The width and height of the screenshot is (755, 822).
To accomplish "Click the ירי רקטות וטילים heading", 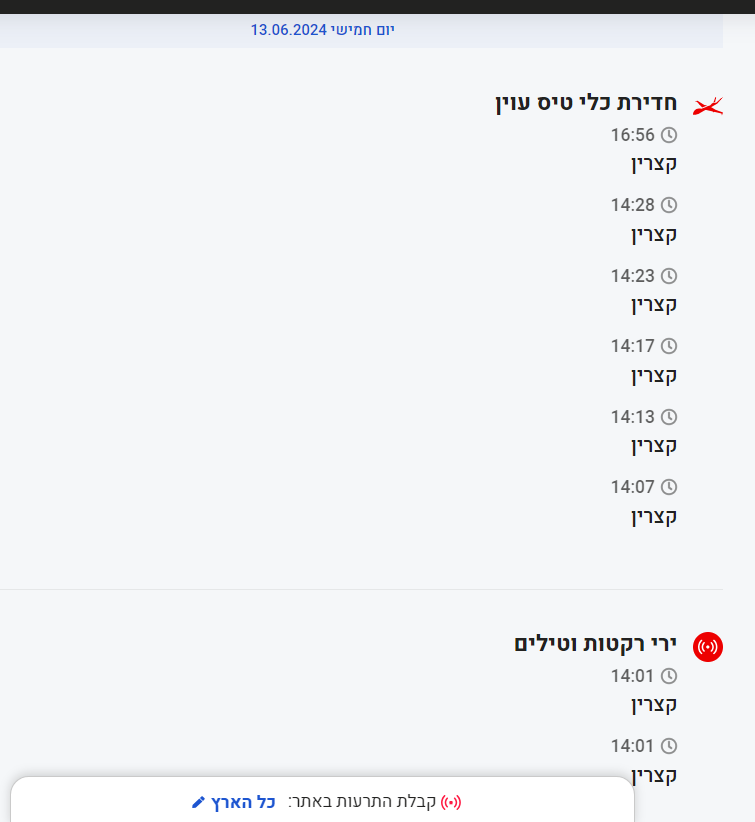I will coord(596,643).
